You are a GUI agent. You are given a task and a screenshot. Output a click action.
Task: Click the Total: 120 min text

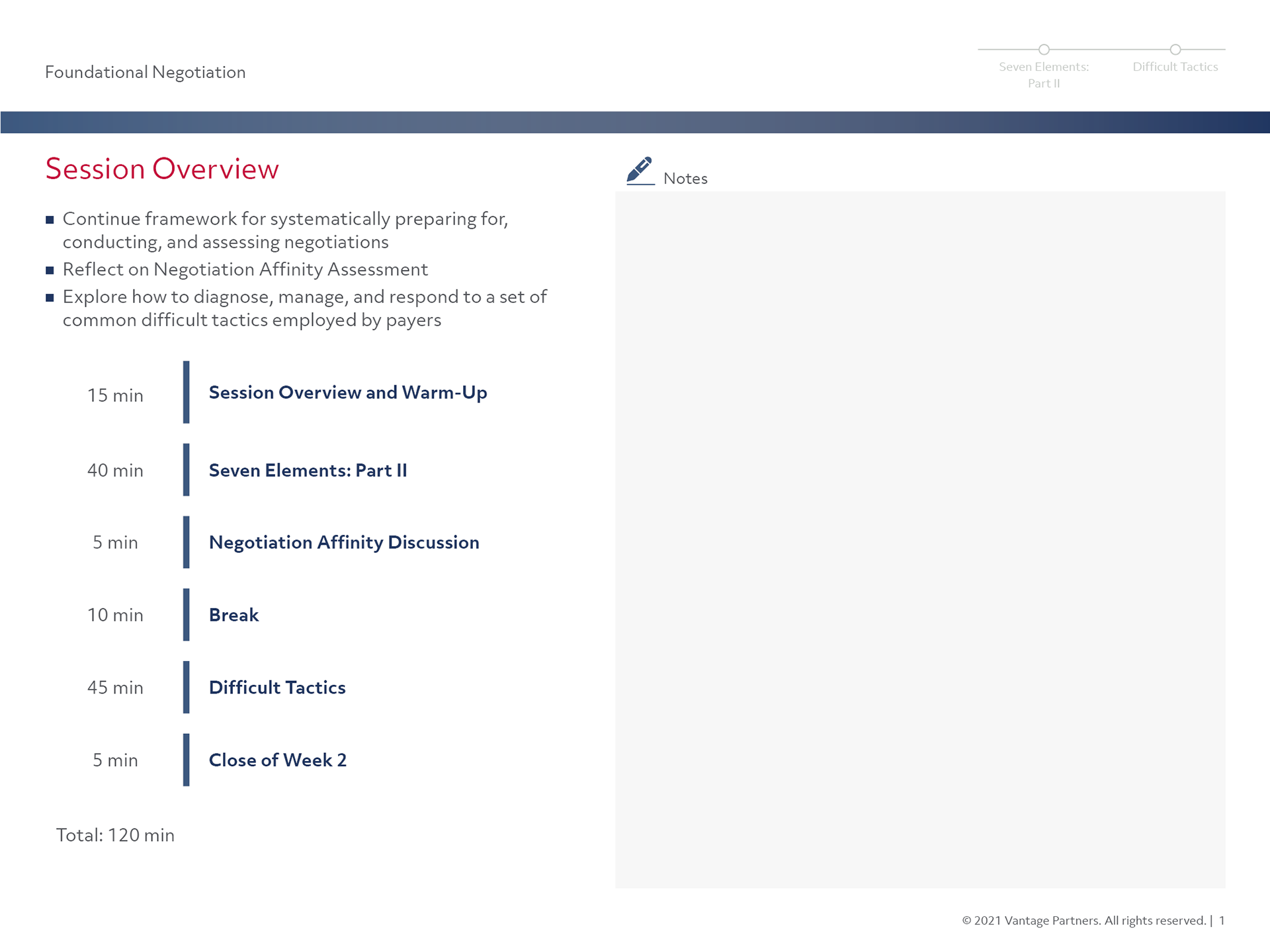(115, 836)
